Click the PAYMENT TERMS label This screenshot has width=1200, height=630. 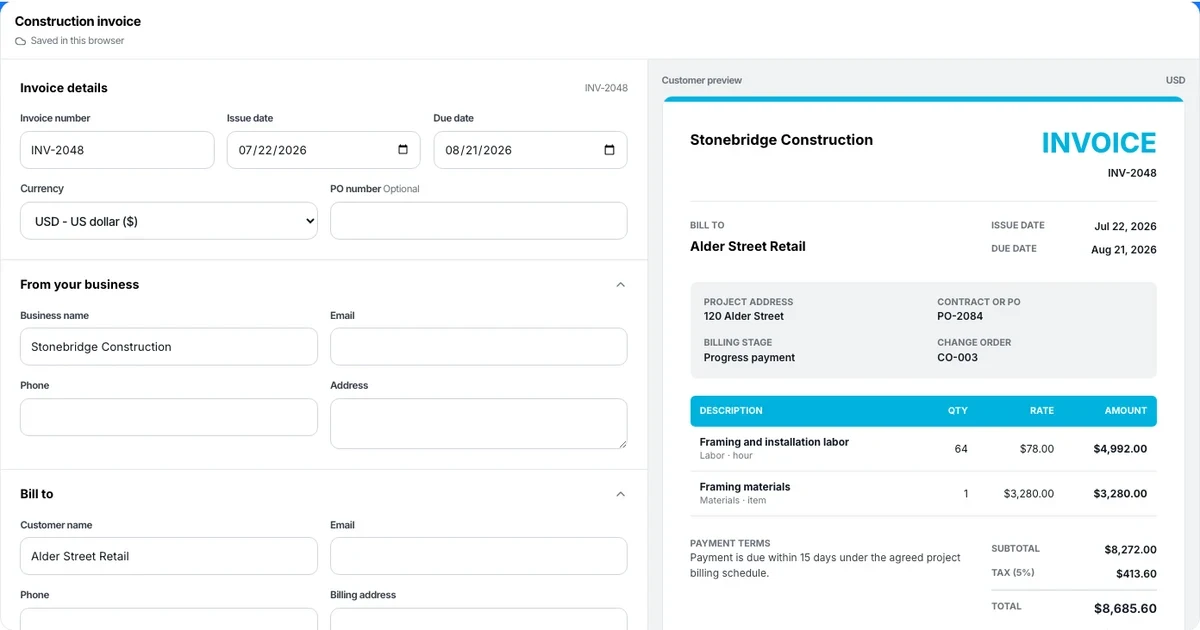tap(730, 543)
